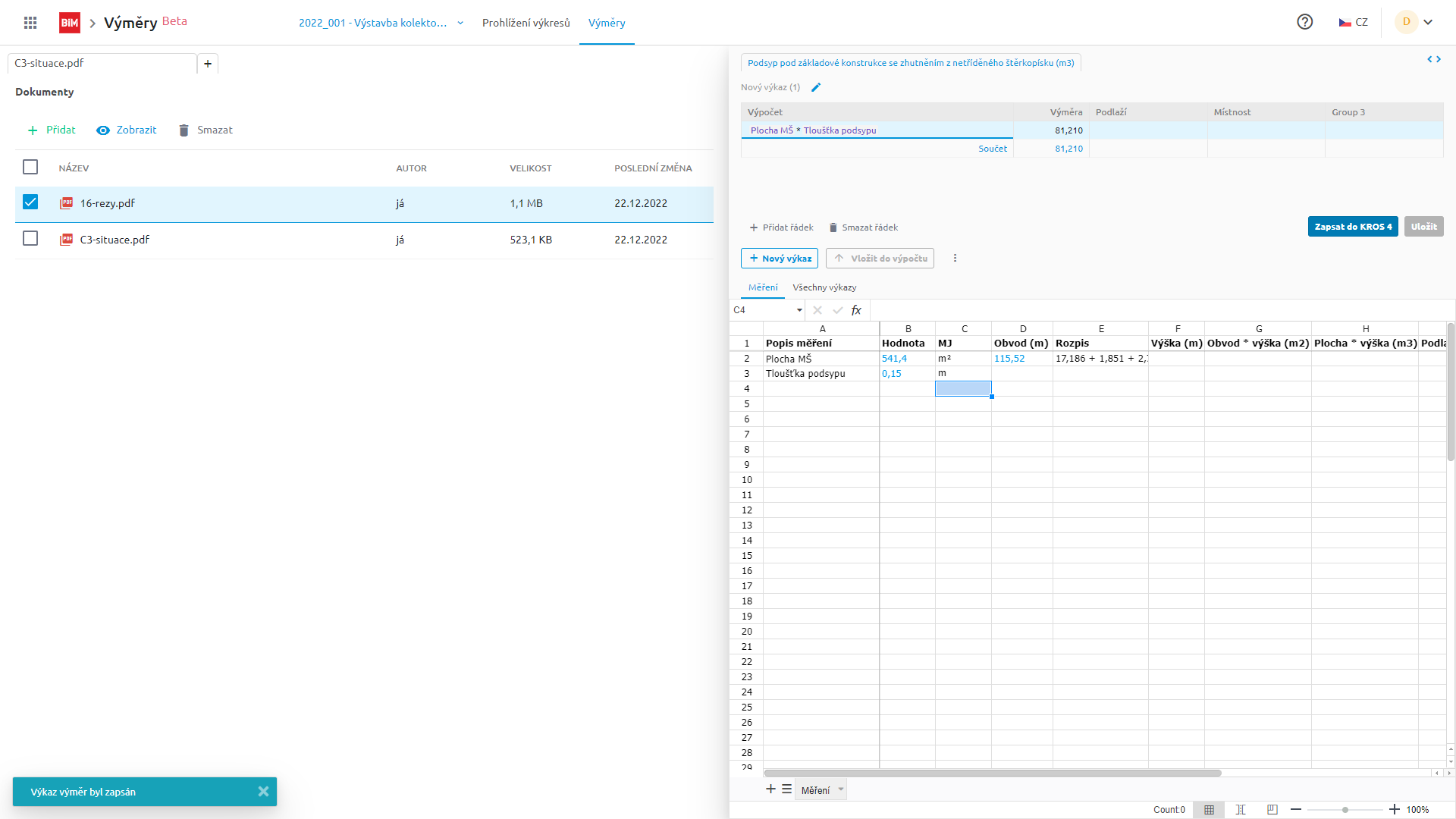Open the three-dot more options menu
This screenshot has height=819, width=1456.
tap(955, 259)
